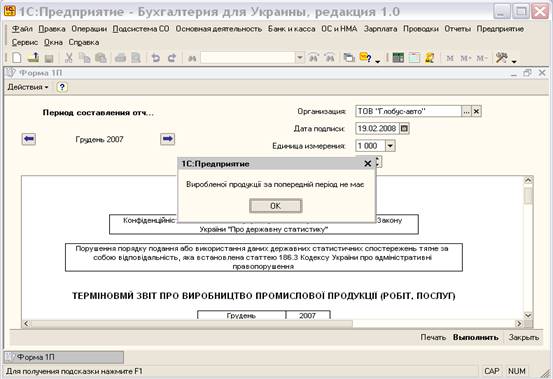Click the Cut scissors icon
This screenshot has width=553, height=379.
tap(69, 58)
